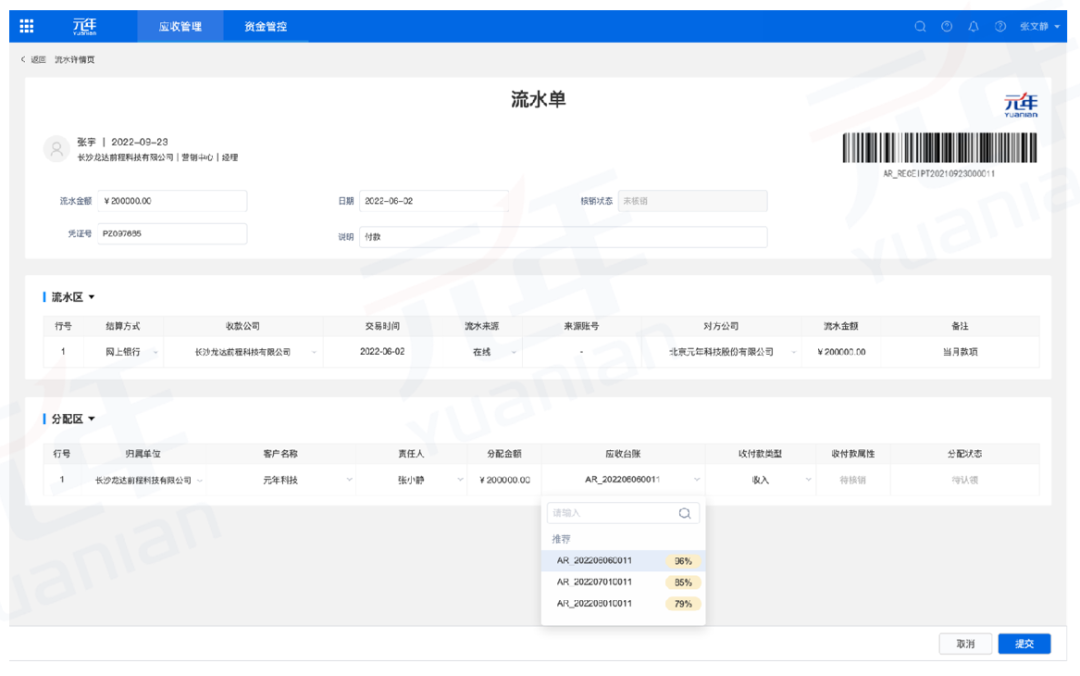The height and width of the screenshot is (676, 1080).
Task: Switch to the 应收管理 tab
Action: [x=180, y=26]
